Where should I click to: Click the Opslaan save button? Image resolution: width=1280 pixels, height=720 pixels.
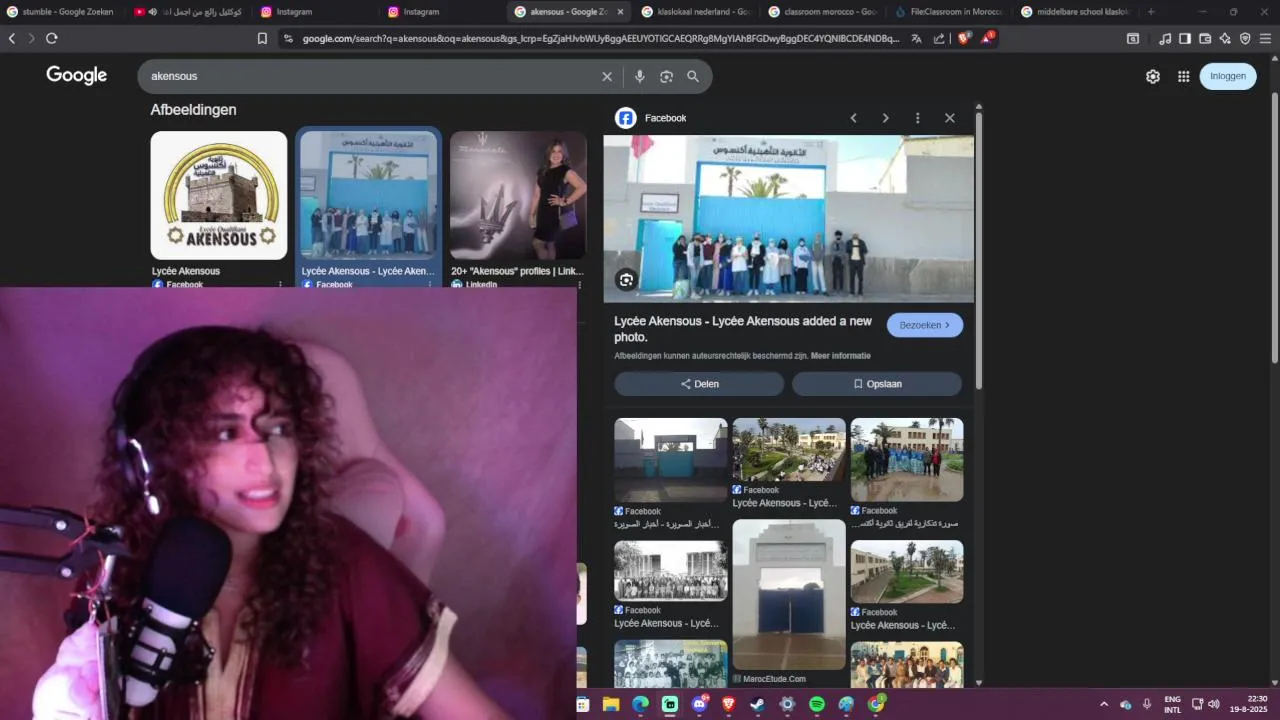[877, 384]
